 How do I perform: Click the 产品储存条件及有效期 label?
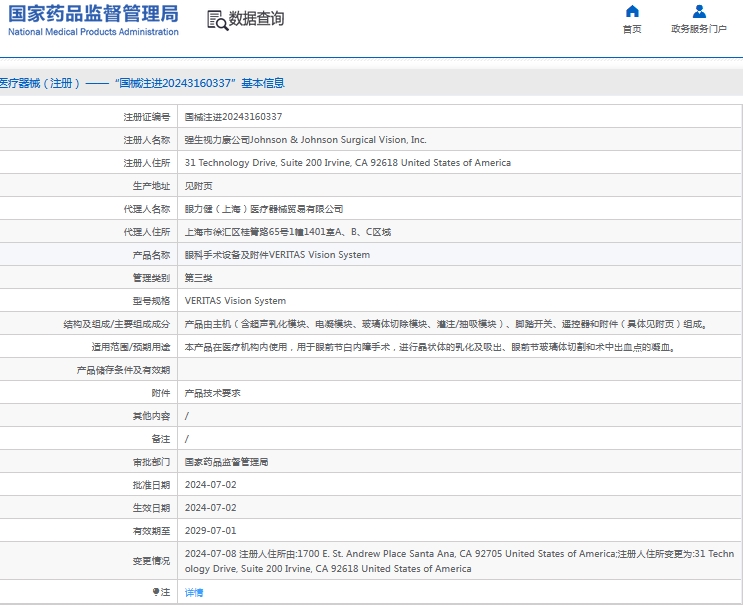(x=123, y=370)
